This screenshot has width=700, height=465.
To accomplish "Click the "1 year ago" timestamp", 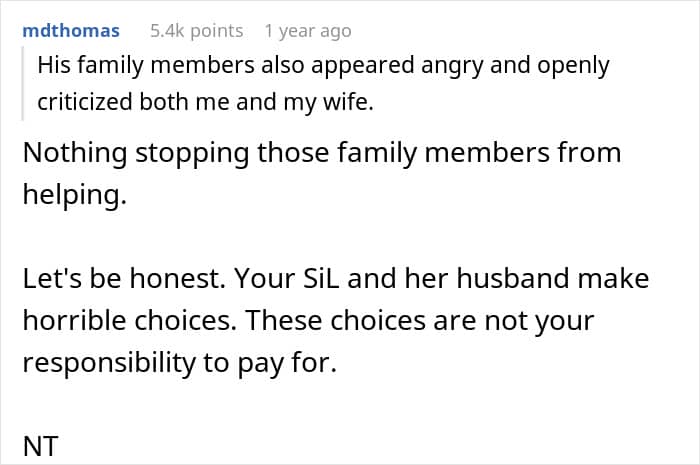I will [308, 31].
